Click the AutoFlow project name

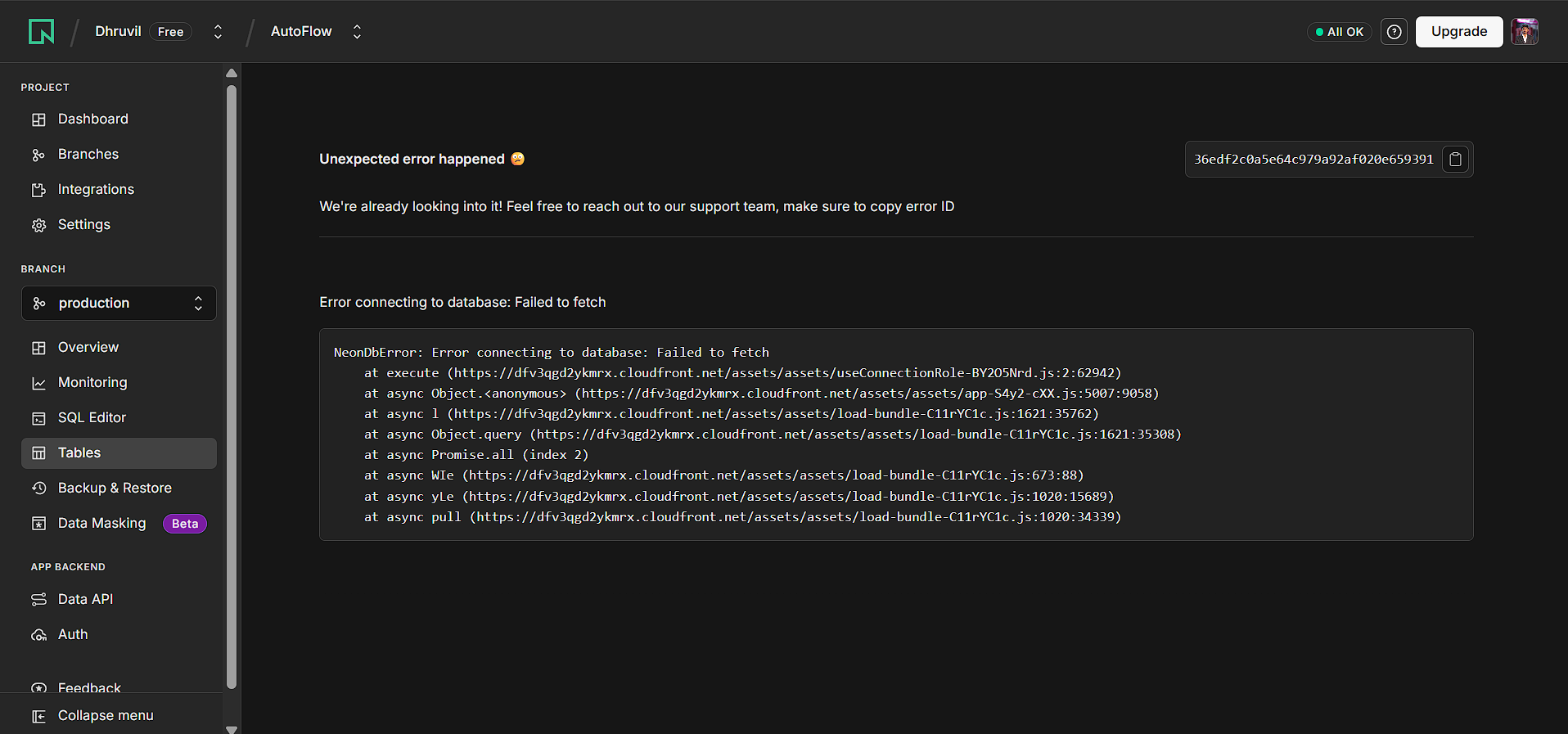pyautogui.click(x=301, y=31)
